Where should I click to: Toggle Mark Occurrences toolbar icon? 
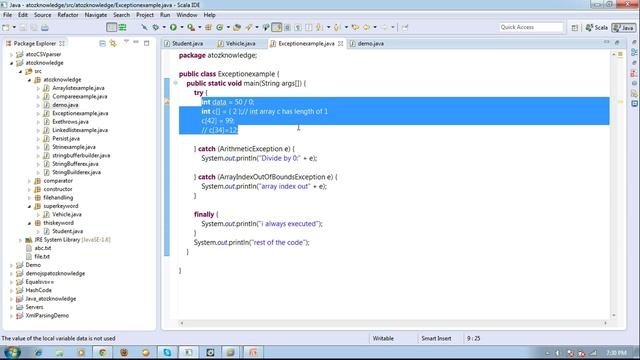click(x=266, y=27)
